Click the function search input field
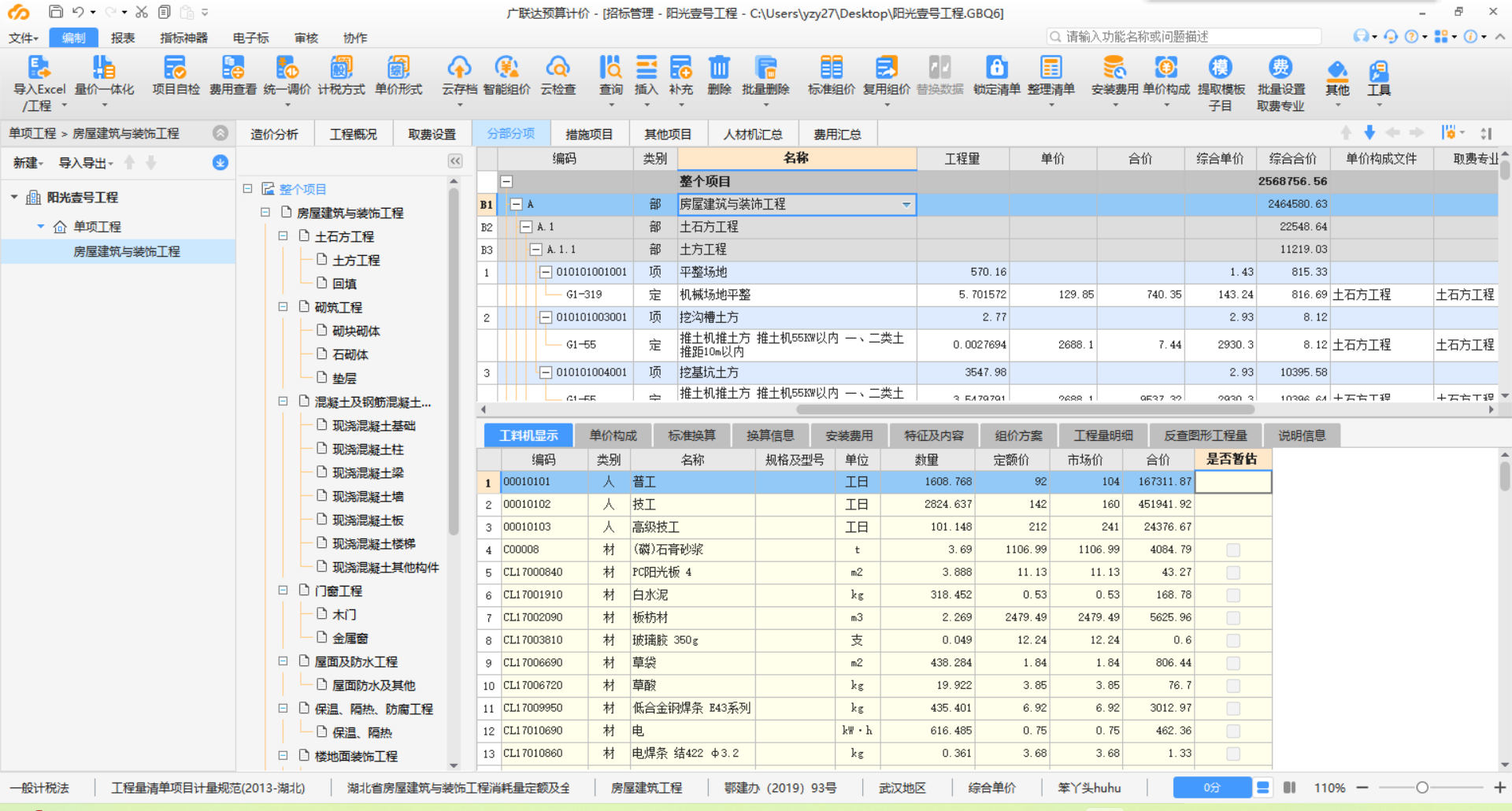Screen dimensions: 1512x811 tap(1184, 36)
